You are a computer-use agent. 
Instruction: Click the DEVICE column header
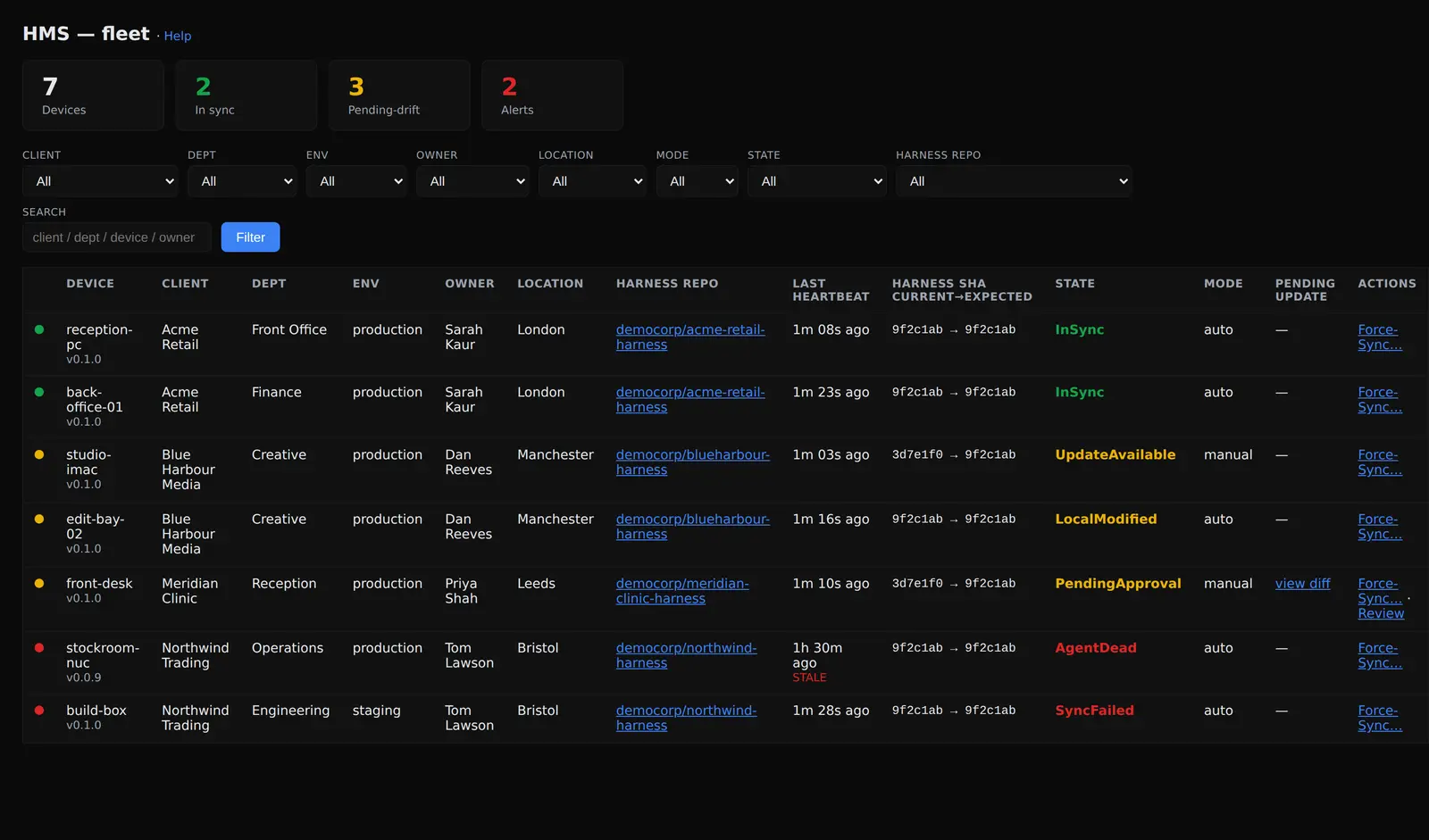(x=90, y=283)
